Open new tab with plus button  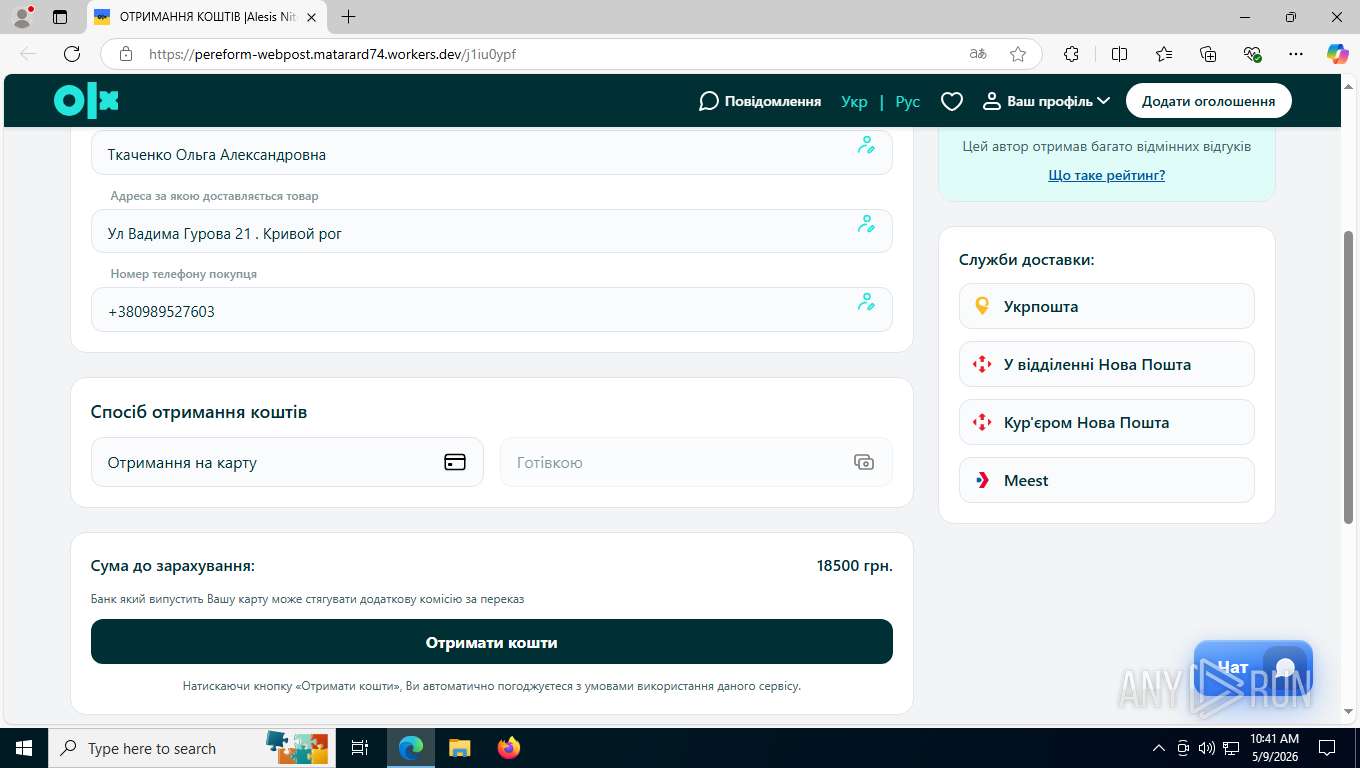(x=348, y=17)
